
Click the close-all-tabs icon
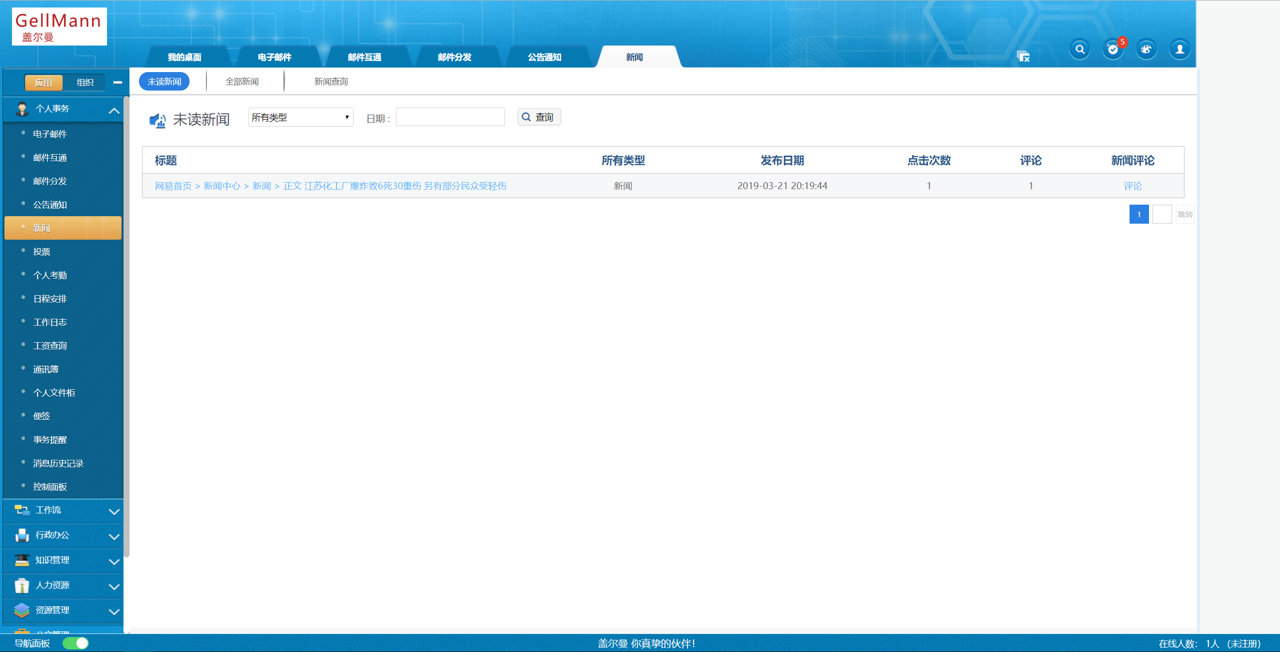1023,57
